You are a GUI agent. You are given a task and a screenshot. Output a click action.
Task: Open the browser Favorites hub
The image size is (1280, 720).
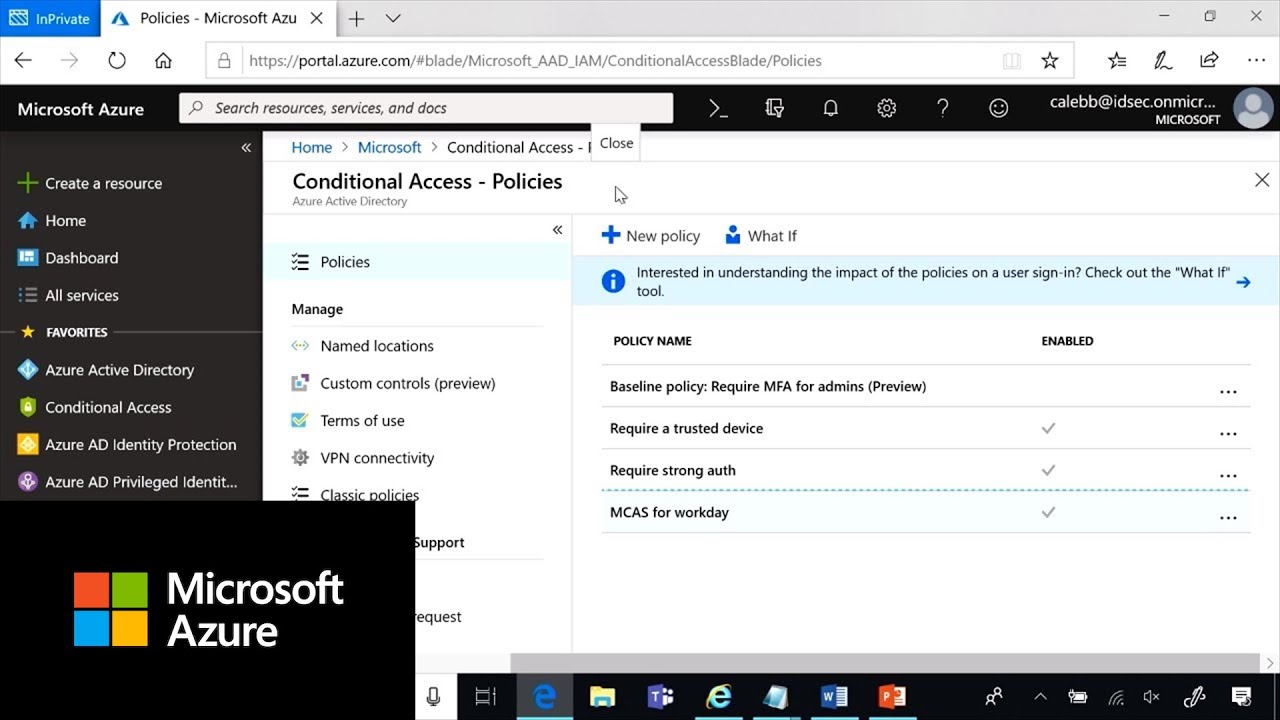point(1117,61)
